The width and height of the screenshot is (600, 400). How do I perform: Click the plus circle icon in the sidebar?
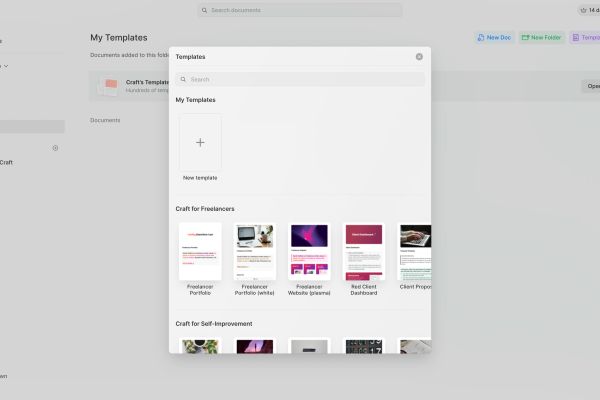(x=55, y=148)
